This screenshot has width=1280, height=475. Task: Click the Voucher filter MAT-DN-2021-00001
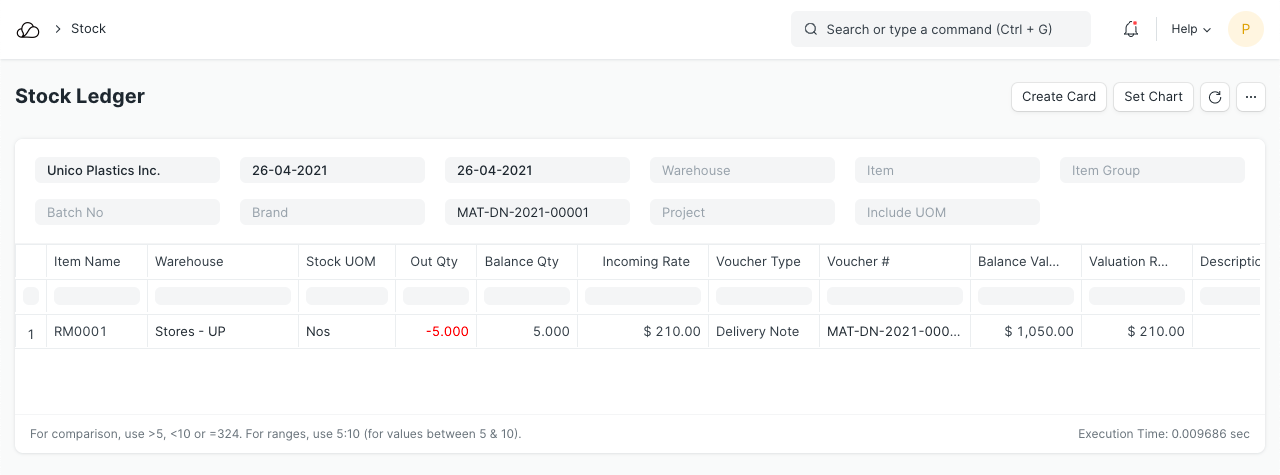pyautogui.click(x=537, y=213)
